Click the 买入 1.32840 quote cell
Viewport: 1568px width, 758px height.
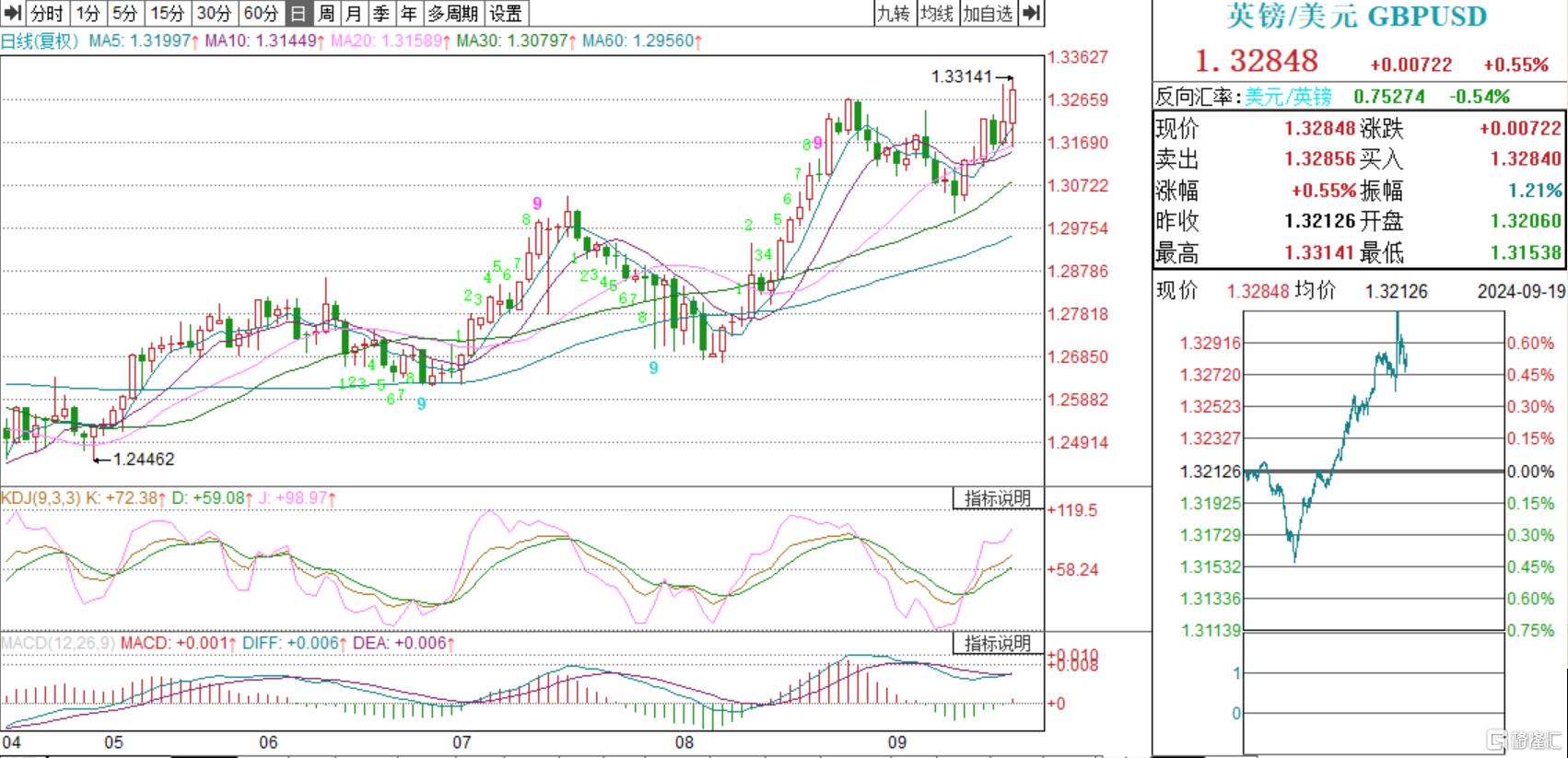1461,158
